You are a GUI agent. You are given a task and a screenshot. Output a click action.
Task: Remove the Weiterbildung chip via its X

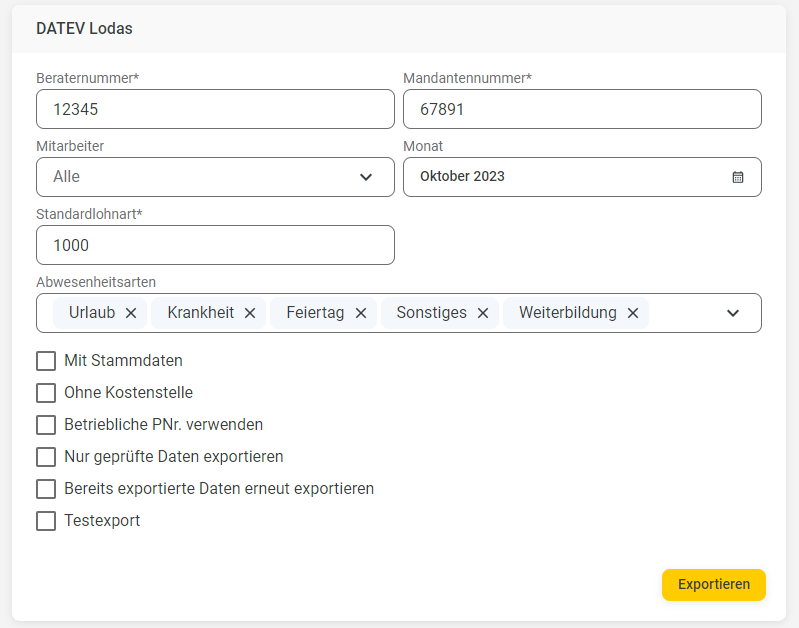click(x=633, y=313)
